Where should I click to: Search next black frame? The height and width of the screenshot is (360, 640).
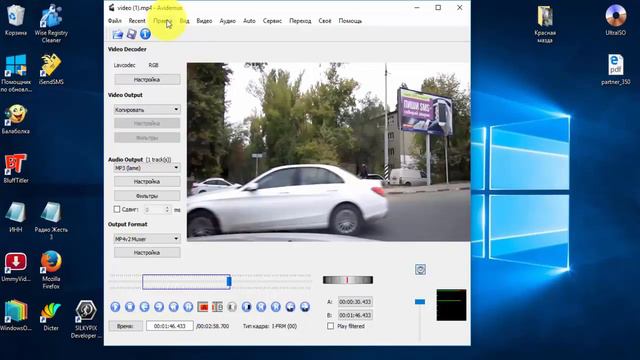click(x=247, y=307)
